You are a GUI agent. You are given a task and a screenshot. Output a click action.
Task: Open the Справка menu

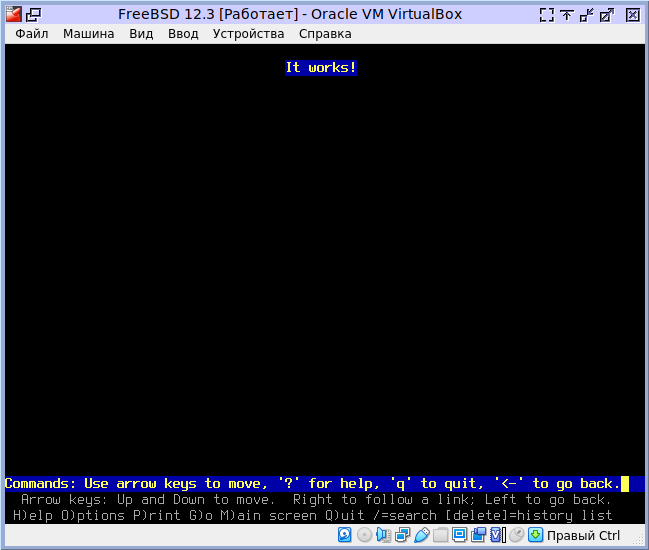tap(325, 34)
